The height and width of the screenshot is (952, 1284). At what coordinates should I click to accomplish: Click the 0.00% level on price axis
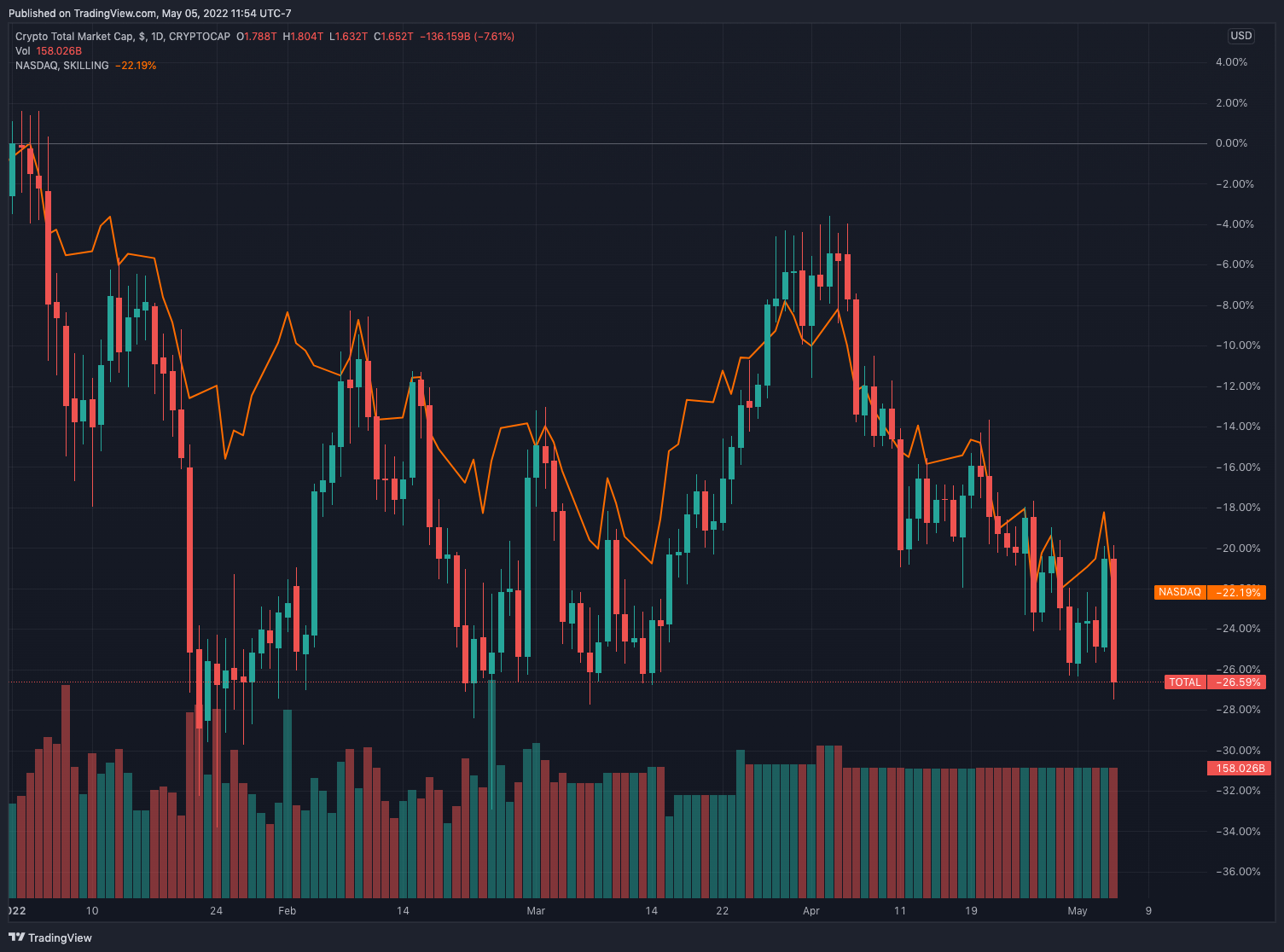coord(1231,143)
